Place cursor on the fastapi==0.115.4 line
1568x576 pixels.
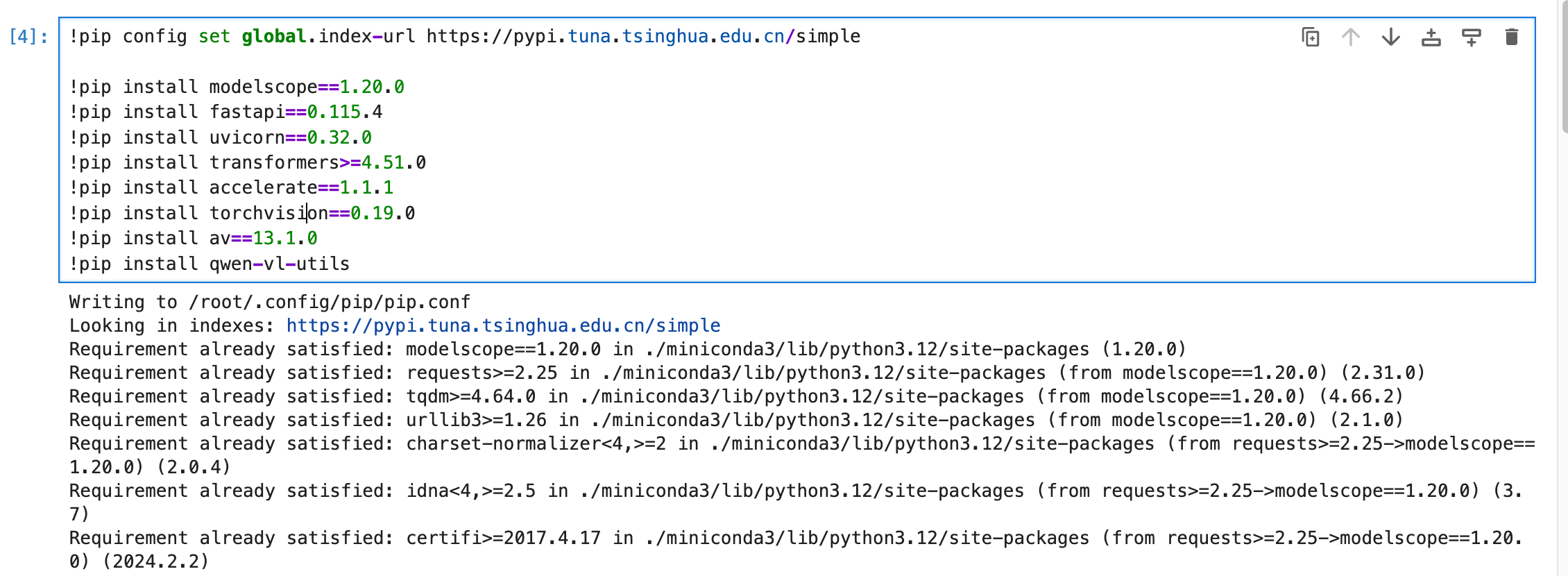(x=225, y=112)
